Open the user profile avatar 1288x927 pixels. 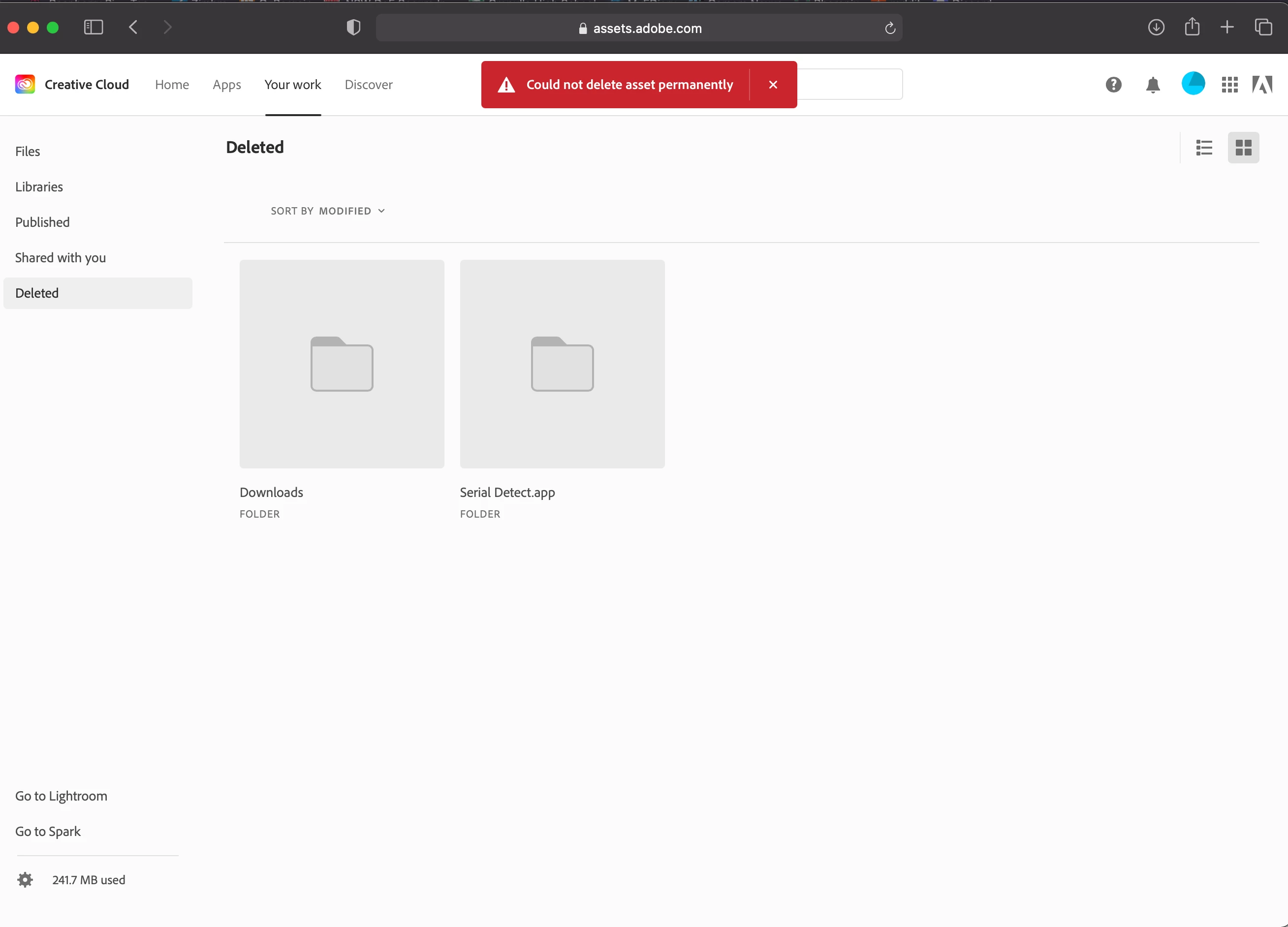pyautogui.click(x=1193, y=84)
